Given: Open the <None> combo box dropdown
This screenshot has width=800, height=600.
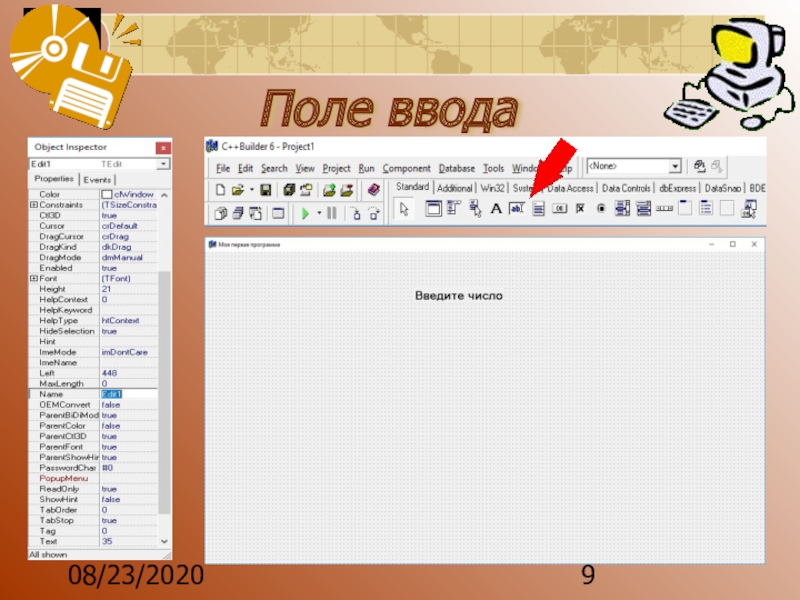Looking at the screenshot, I should click(x=675, y=166).
